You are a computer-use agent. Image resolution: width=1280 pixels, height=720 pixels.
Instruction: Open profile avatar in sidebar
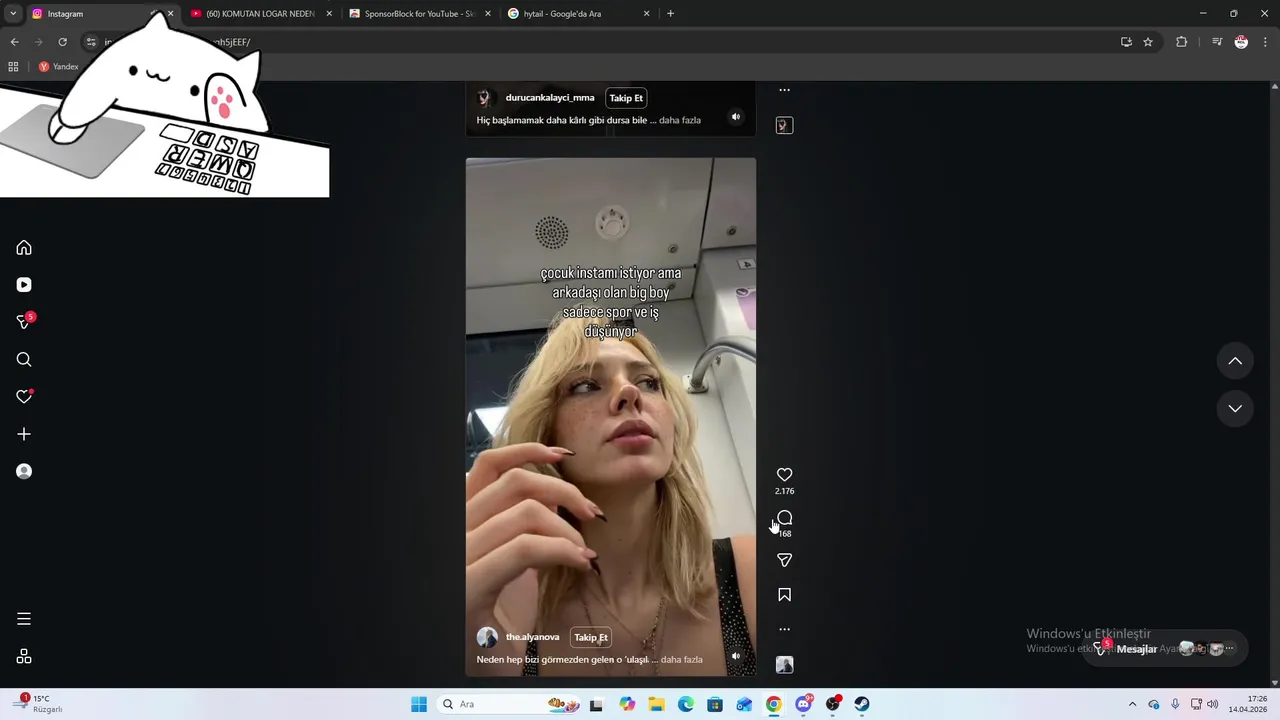24,471
